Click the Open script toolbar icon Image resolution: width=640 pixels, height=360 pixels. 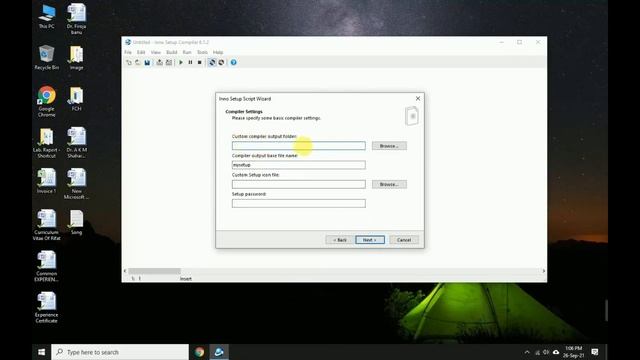click(138, 62)
